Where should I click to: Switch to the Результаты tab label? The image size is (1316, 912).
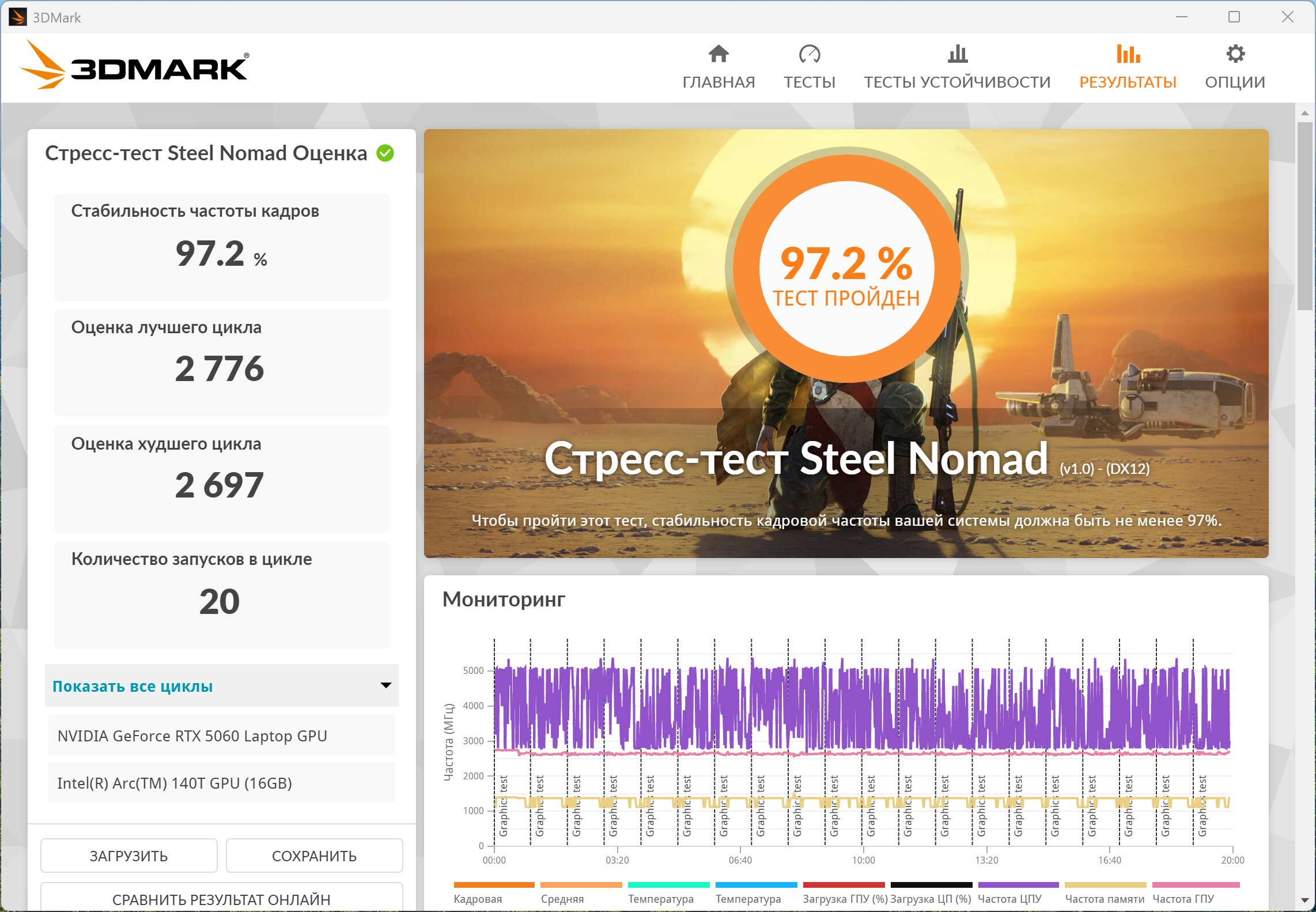[1128, 82]
